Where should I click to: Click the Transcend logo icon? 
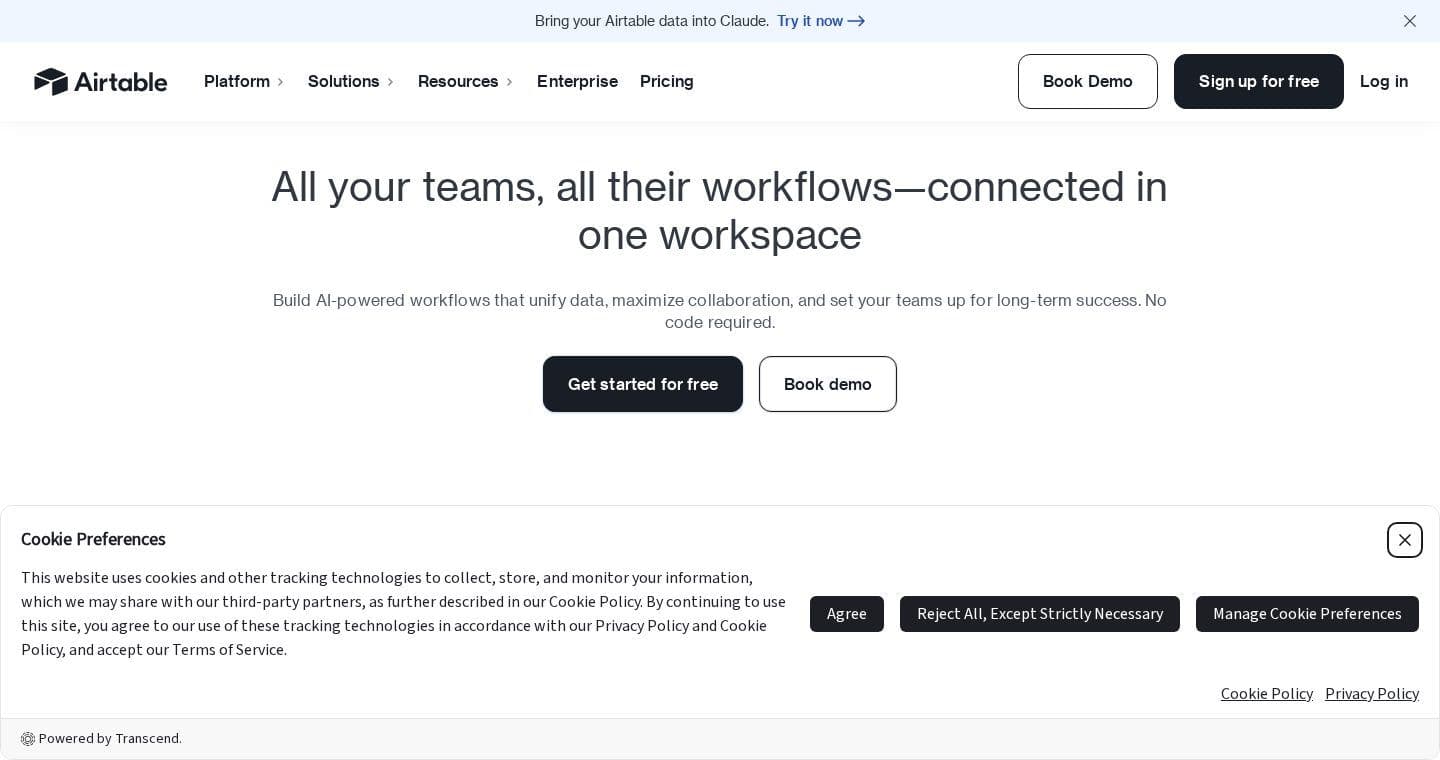(x=28, y=739)
